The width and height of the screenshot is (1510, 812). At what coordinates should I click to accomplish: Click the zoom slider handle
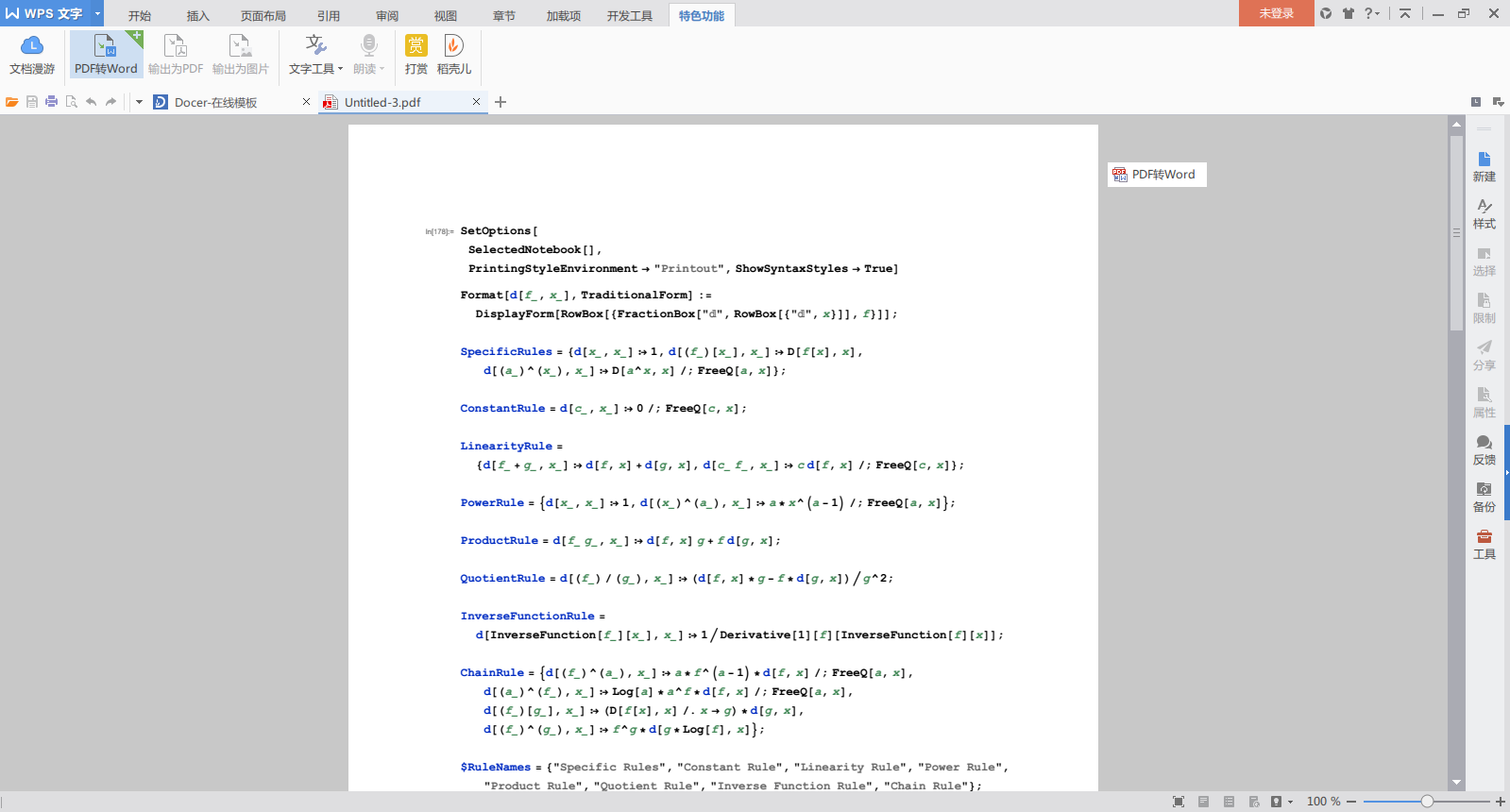(1427, 802)
